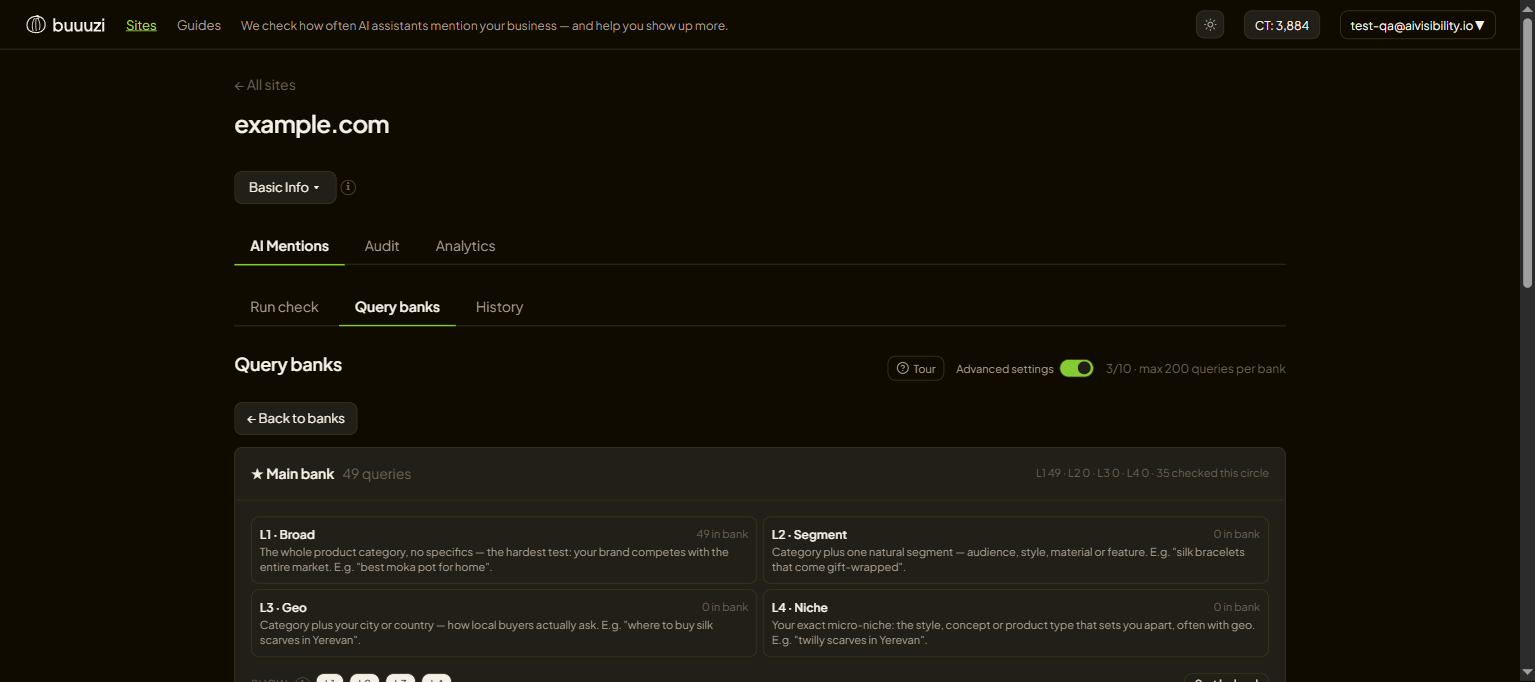Follow the All sites back link
The width and height of the screenshot is (1535, 682).
click(265, 85)
